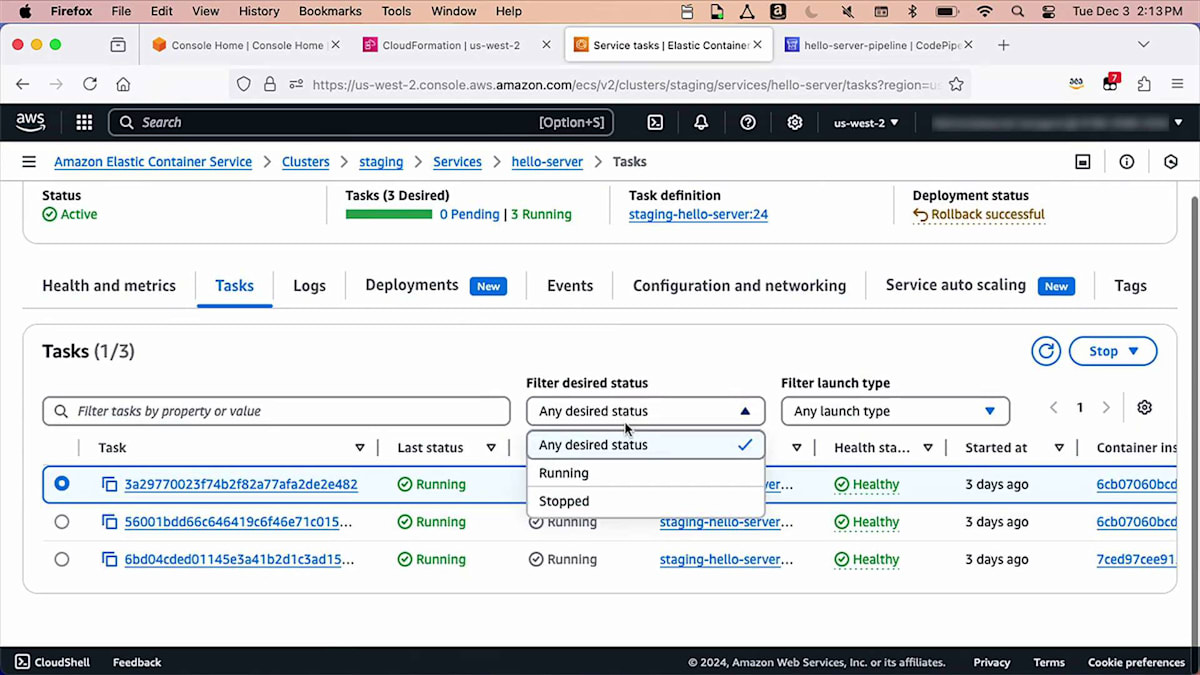Choose Running in the status filter

click(x=646, y=473)
